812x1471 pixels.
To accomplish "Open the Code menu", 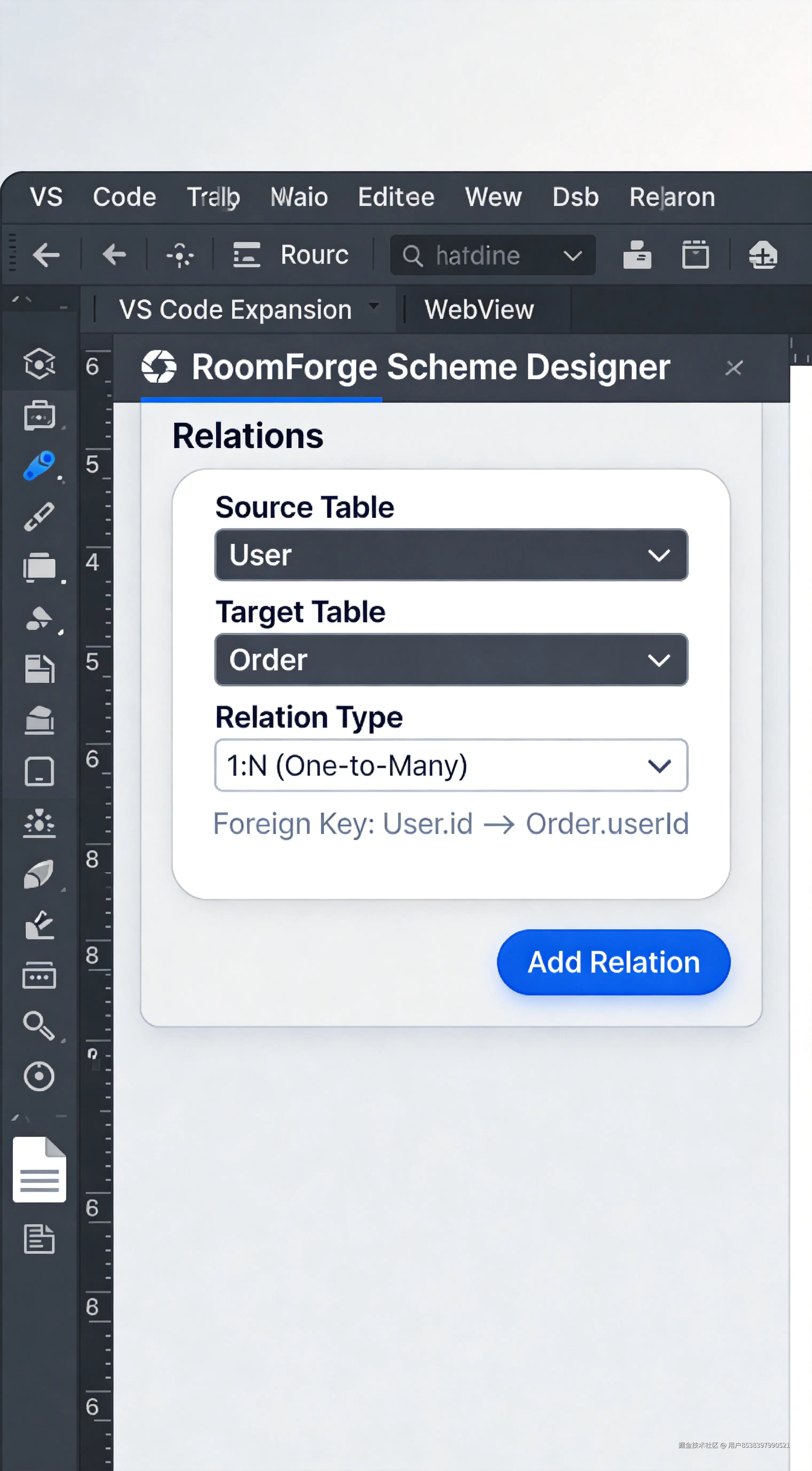I will pyautogui.click(x=124, y=197).
